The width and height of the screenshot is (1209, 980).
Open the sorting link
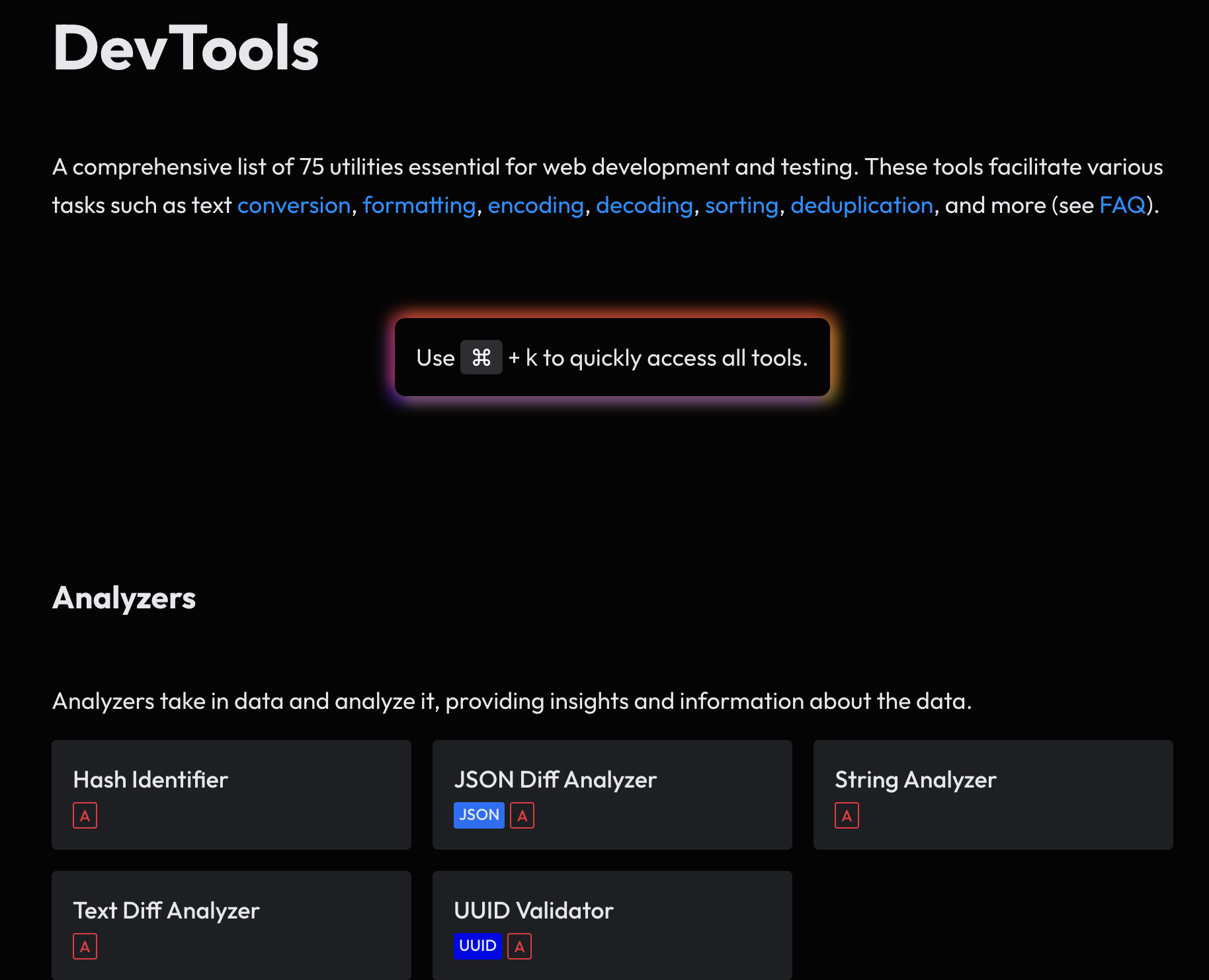pos(741,205)
